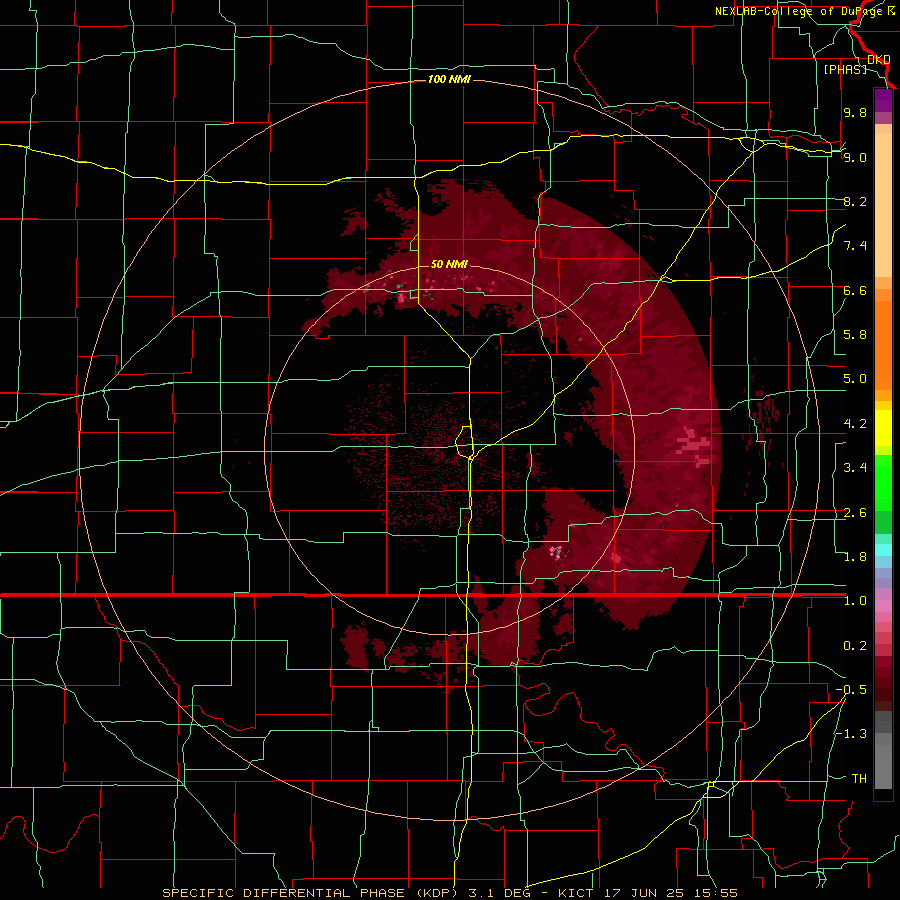This screenshot has width=900, height=900.
Task: Select the cyan swatch on the color bar
Action: [883, 550]
